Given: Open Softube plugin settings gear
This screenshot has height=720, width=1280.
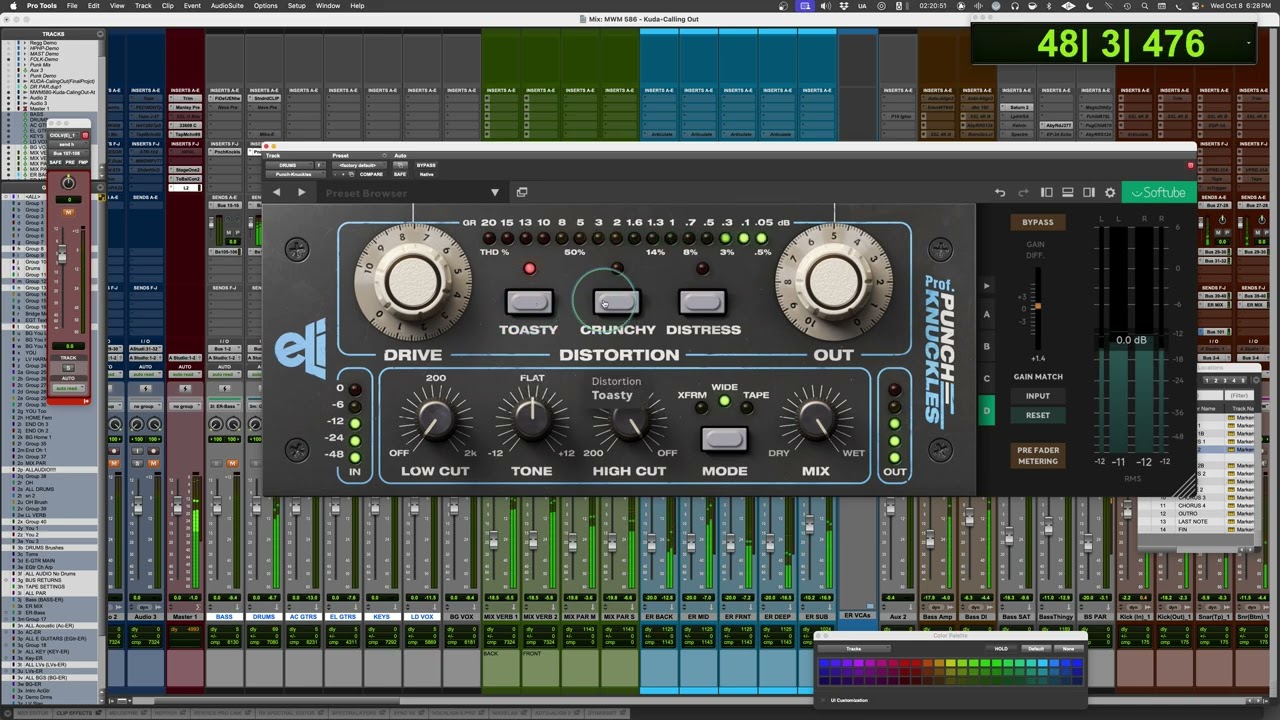Looking at the screenshot, I should [1110, 192].
